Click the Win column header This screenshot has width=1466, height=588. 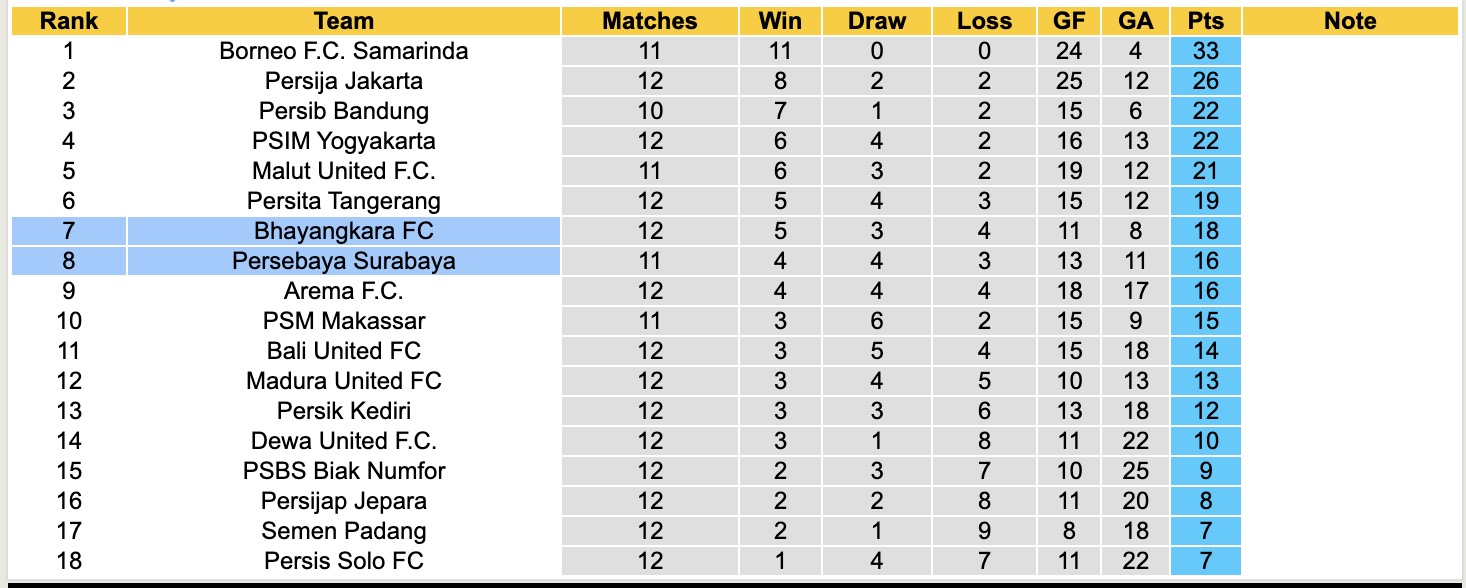click(x=780, y=21)
